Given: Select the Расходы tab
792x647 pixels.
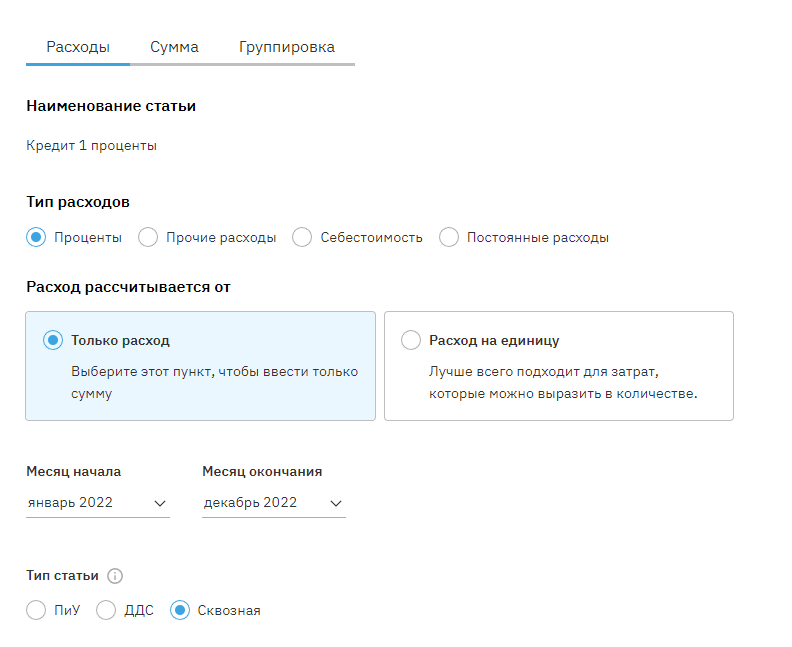Looking at the screenshot, I should pos(78,47).
